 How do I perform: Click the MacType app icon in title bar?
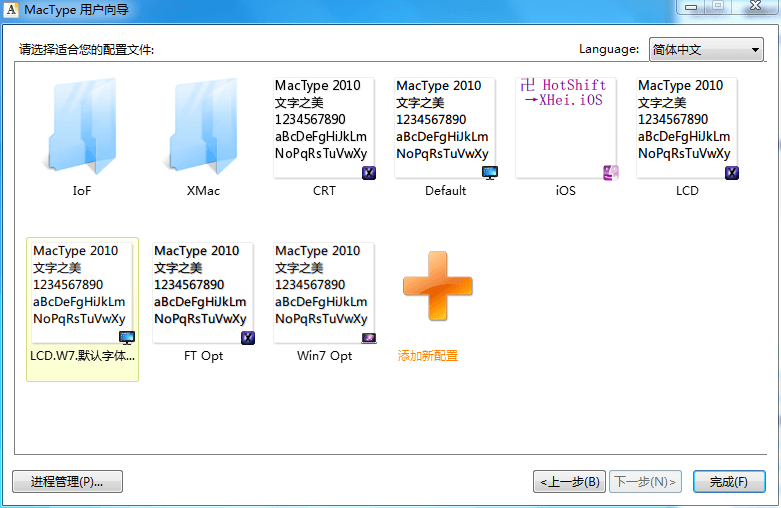coord(11,9)
